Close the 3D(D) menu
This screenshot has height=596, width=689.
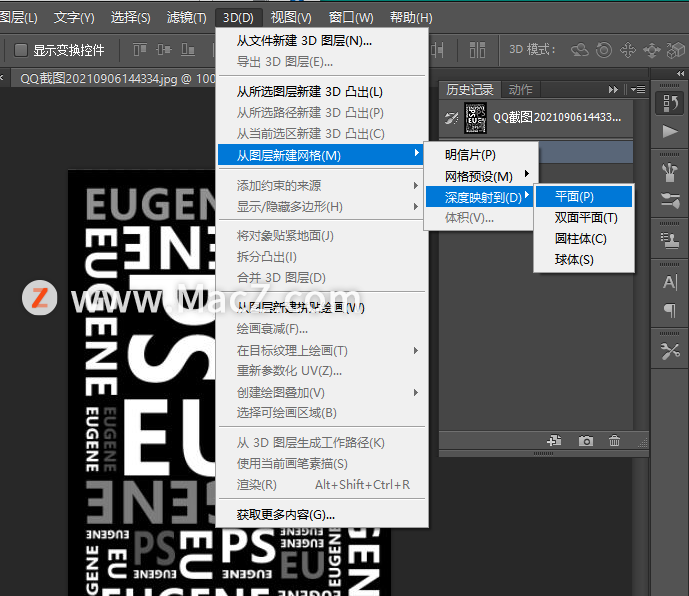coord(238,18)
